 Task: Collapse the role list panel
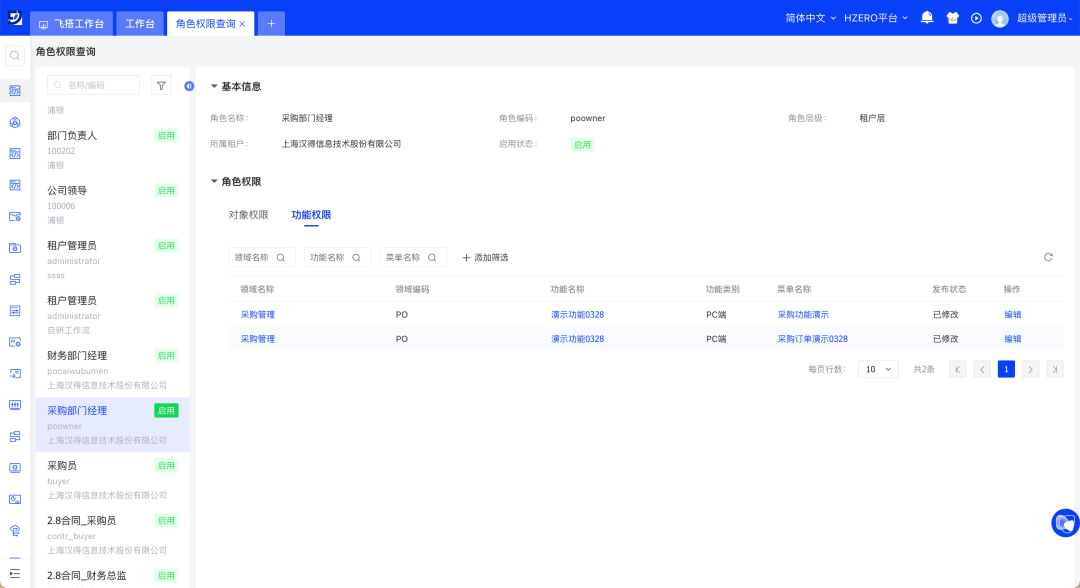(189, 86)
